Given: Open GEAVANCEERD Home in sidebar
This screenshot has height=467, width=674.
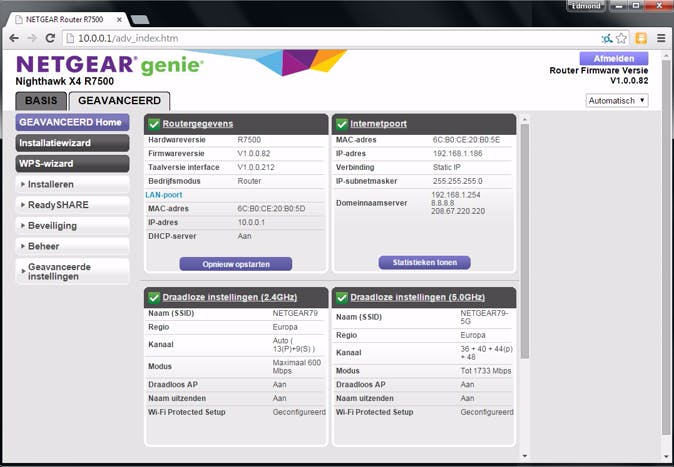Looking at the screenshot, I should coord(72,122).
